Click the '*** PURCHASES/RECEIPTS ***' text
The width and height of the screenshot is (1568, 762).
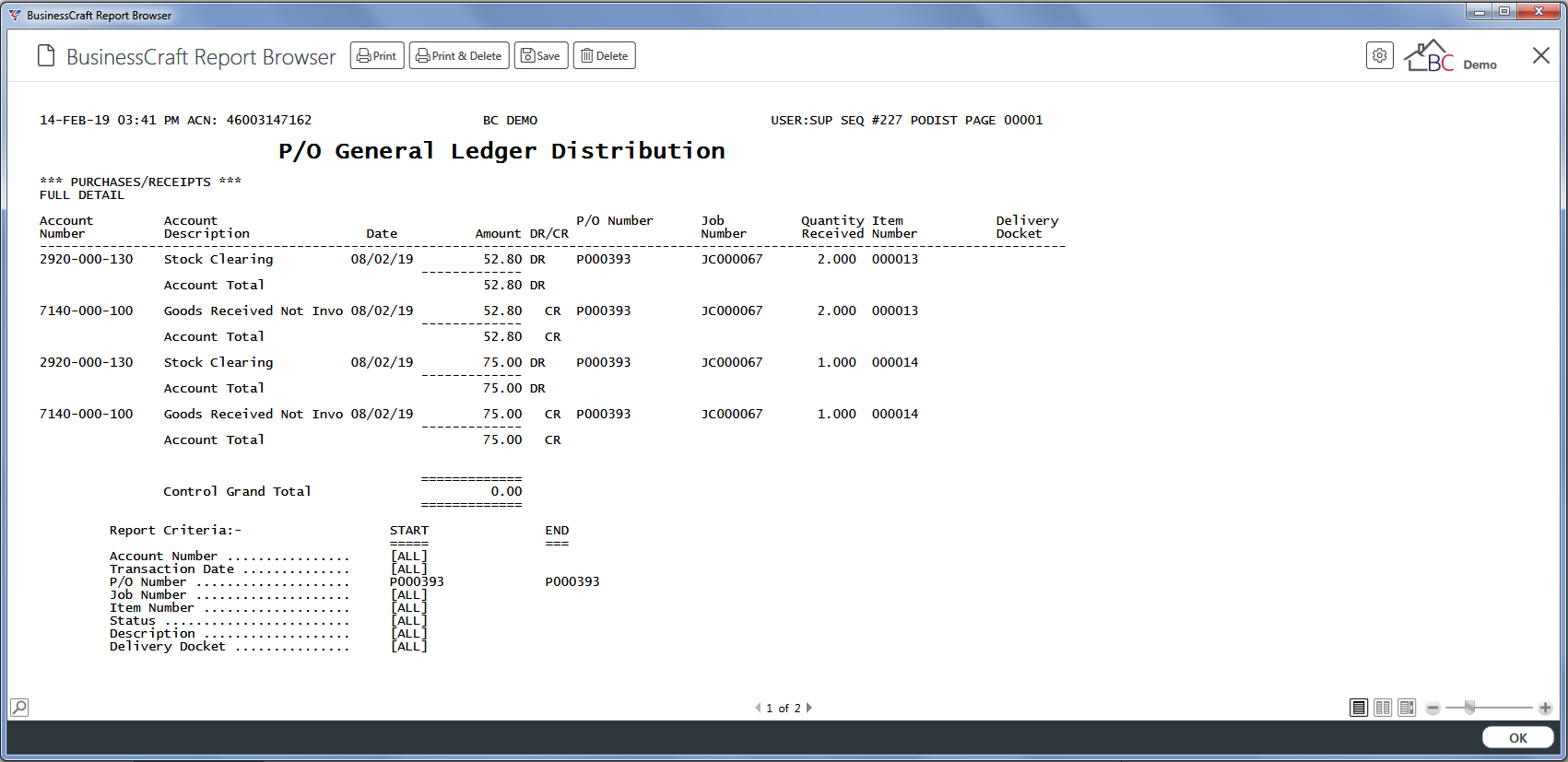click(140, 182)
